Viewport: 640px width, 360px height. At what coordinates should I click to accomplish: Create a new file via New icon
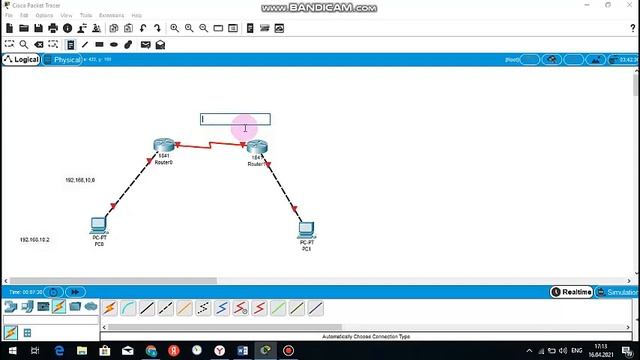(9, 28)
